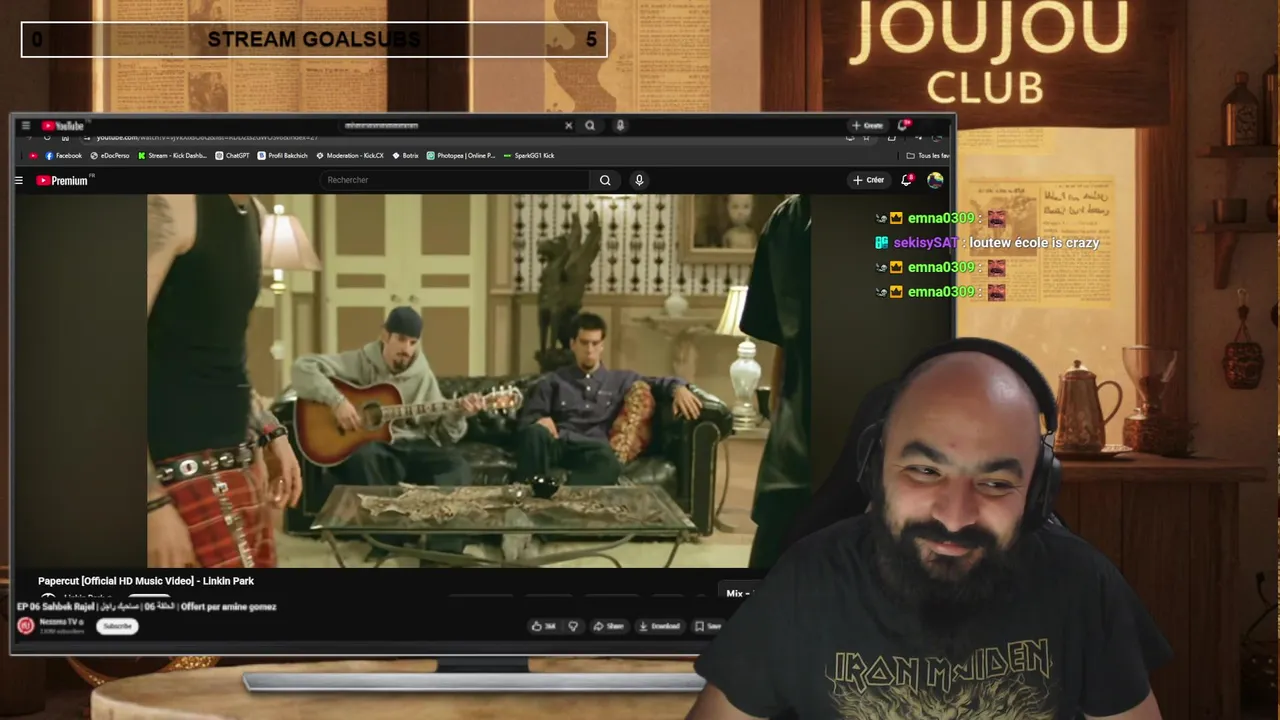Open the Photopea Online bookmark
1280x720 pixels.
(461, 156)
